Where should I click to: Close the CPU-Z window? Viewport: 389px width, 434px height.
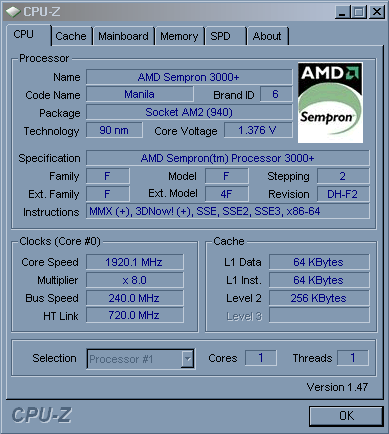[377, 12]
